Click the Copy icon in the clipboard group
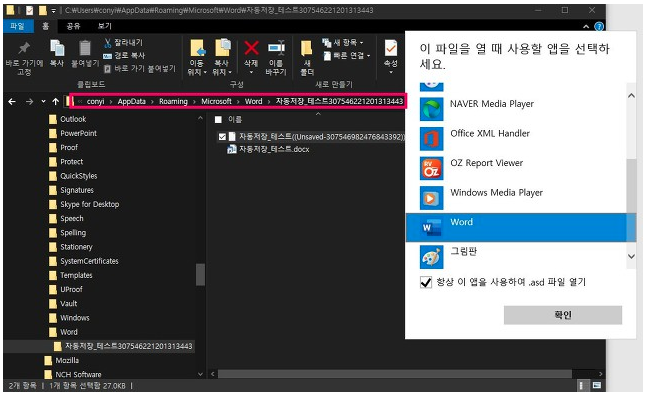Screen dimensions: 651x394 pyautogui.click(x=56, y=48)
